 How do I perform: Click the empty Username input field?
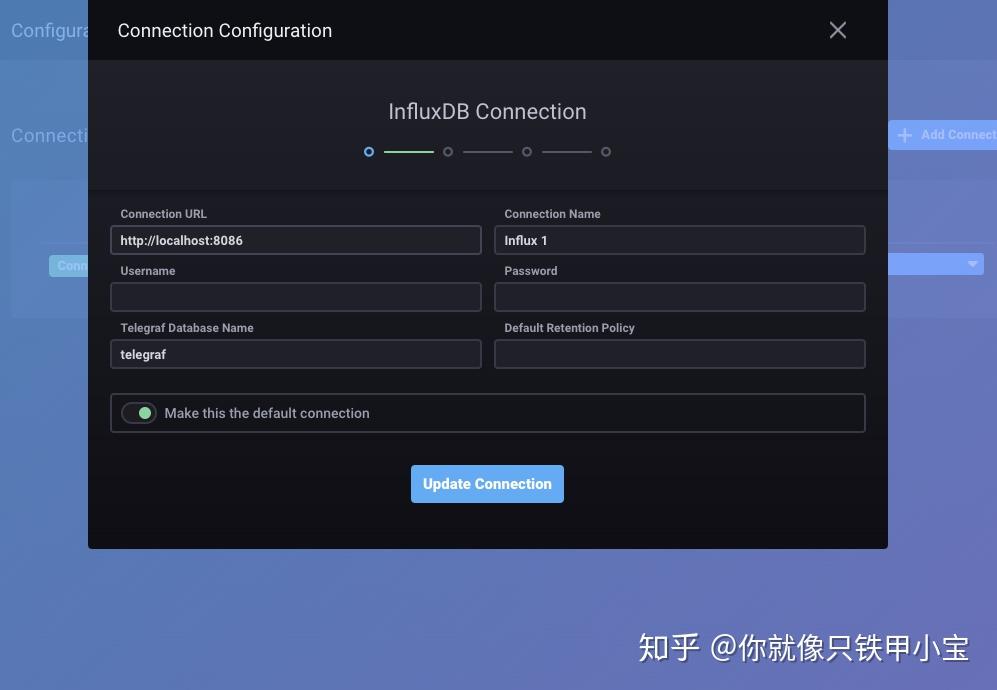click(x=296, y=297)
